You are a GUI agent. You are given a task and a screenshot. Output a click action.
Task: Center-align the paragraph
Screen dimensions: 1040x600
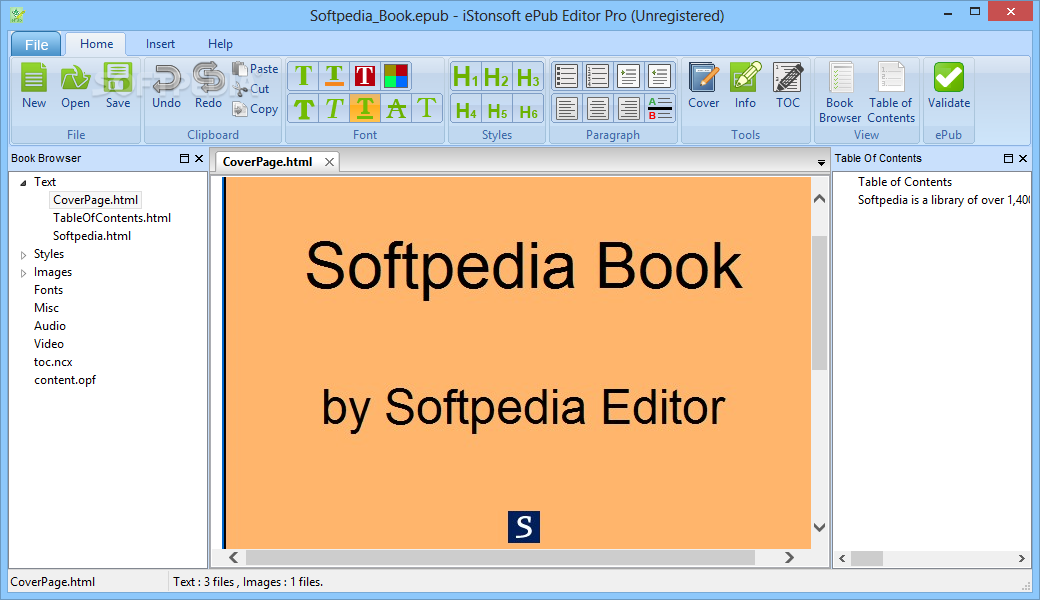[x=598, y=108]
